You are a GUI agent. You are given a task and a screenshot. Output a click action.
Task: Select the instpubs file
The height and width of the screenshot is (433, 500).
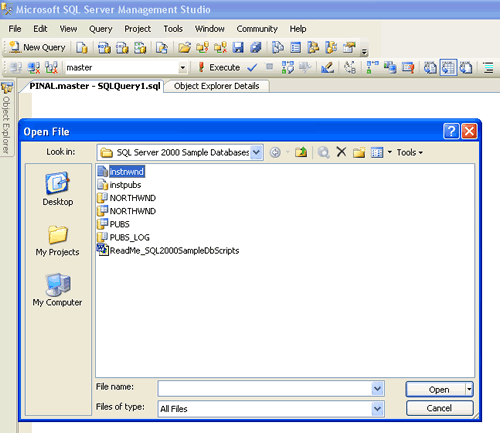point(119,185)
